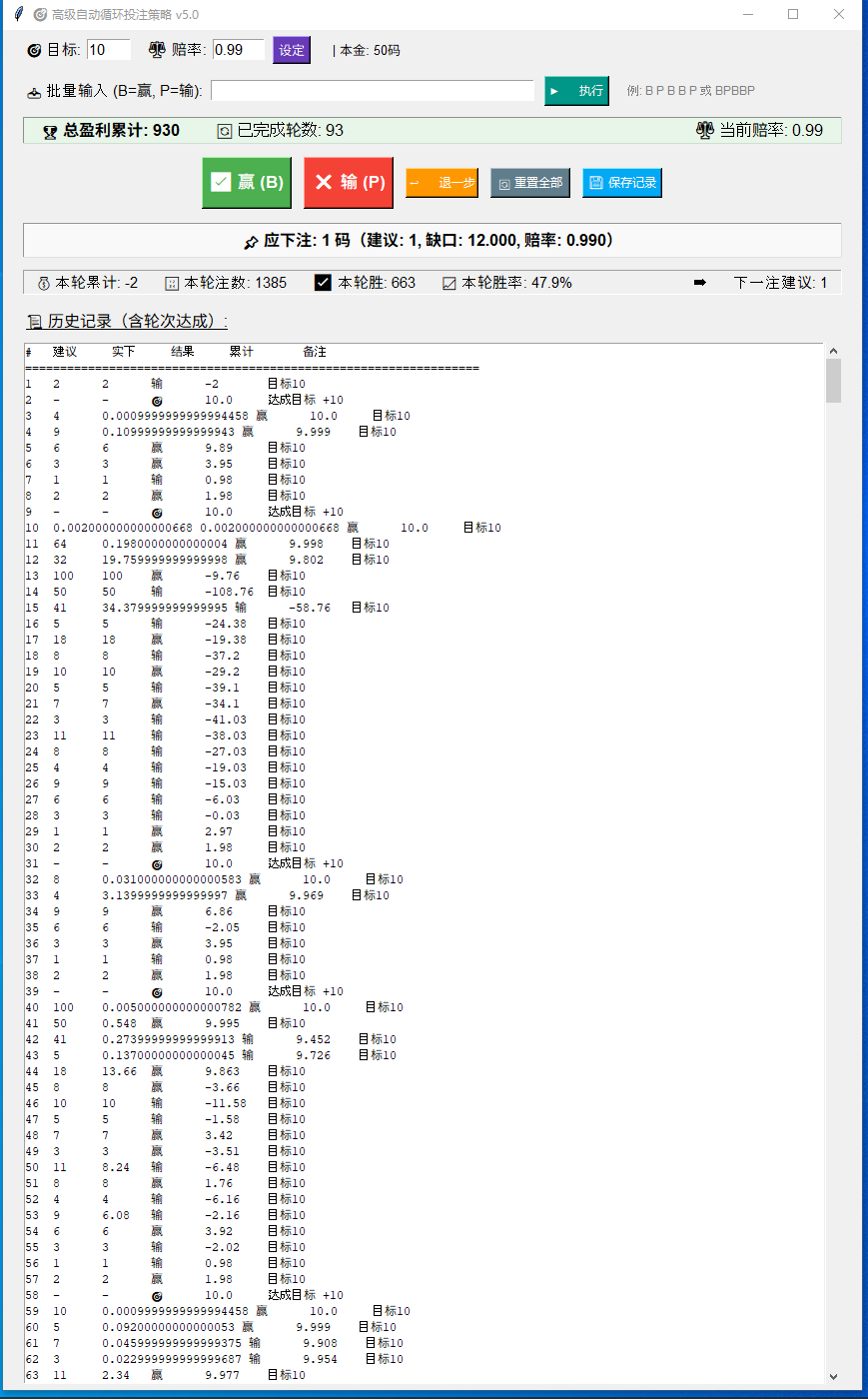Click the icon beside 已完成轮数
The height and width of the screenshot is (1399, 868).
click(225, 131)
